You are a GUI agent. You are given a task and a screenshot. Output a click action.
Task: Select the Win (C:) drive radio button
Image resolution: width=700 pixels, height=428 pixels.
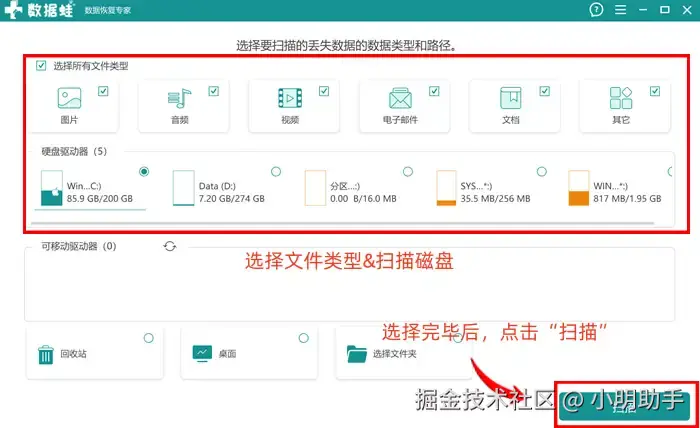pyautogui.click(x=144, y=171)
